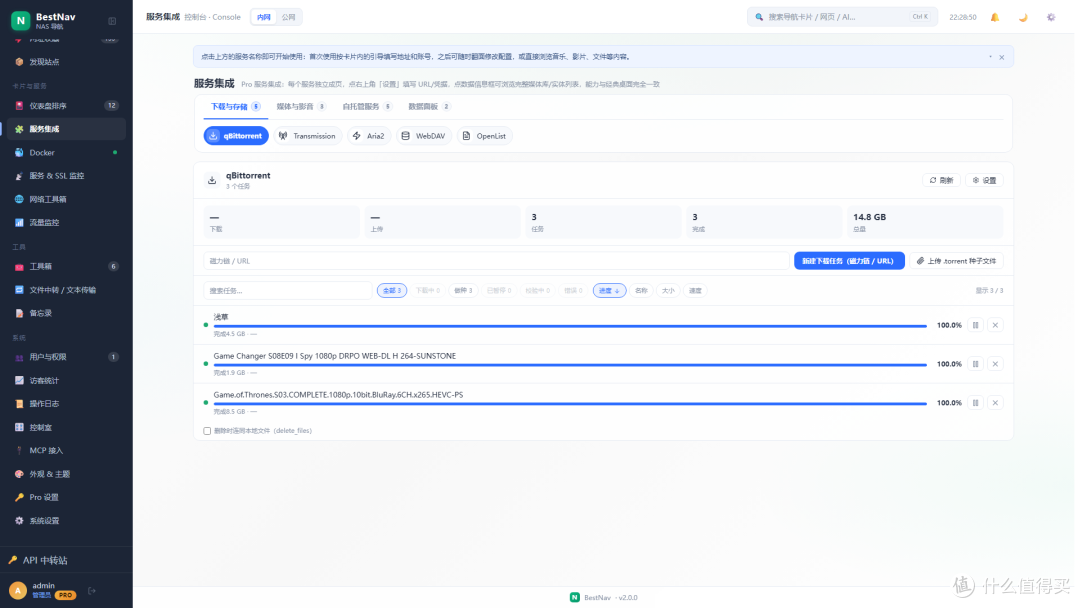The width and height of the screenshot is (1080, 608).
Task: Click 上传 .torrent 种子文件 button
Action: point(957,261)
